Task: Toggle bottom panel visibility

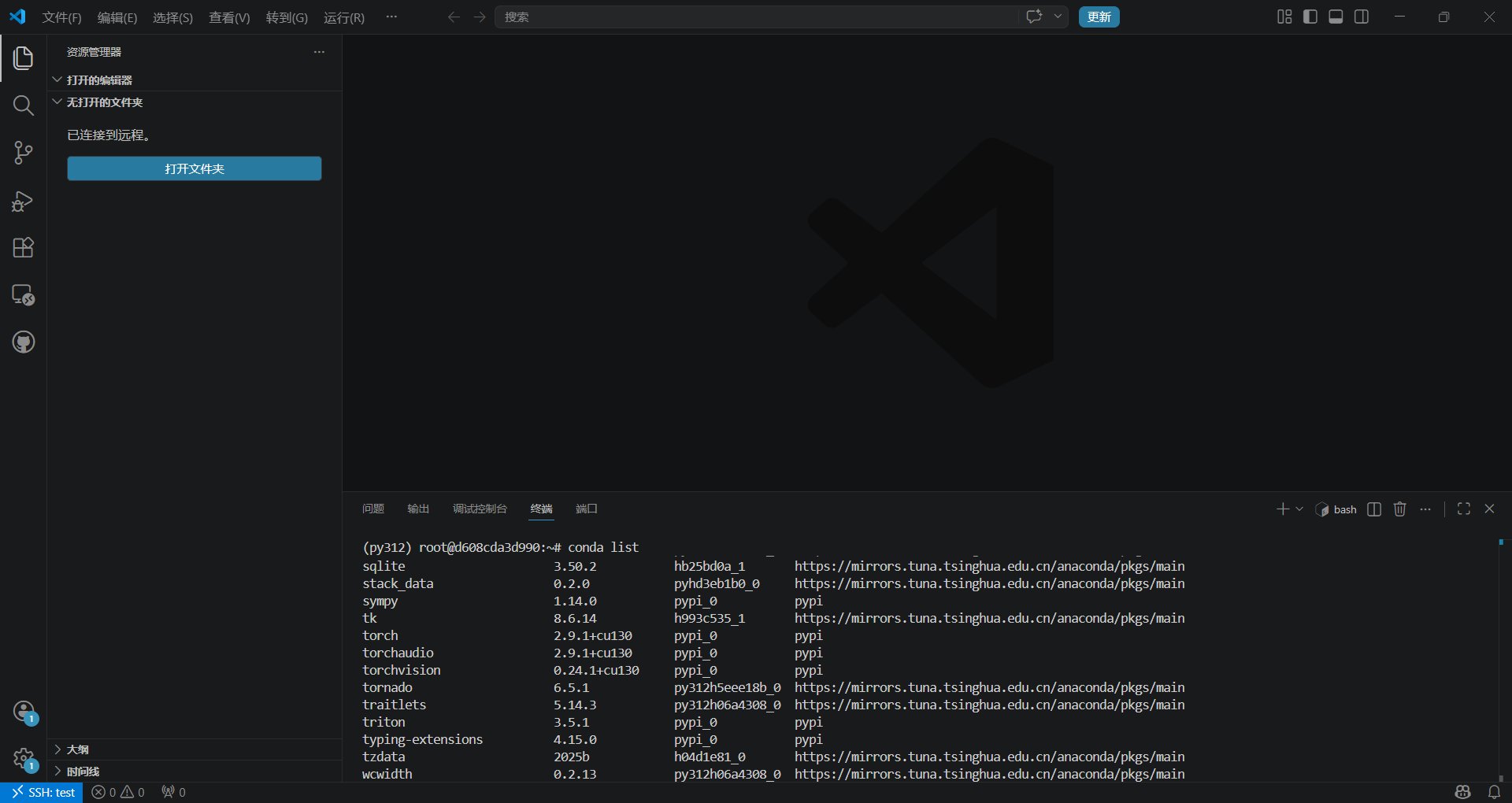Action: tap(1336, 17)
